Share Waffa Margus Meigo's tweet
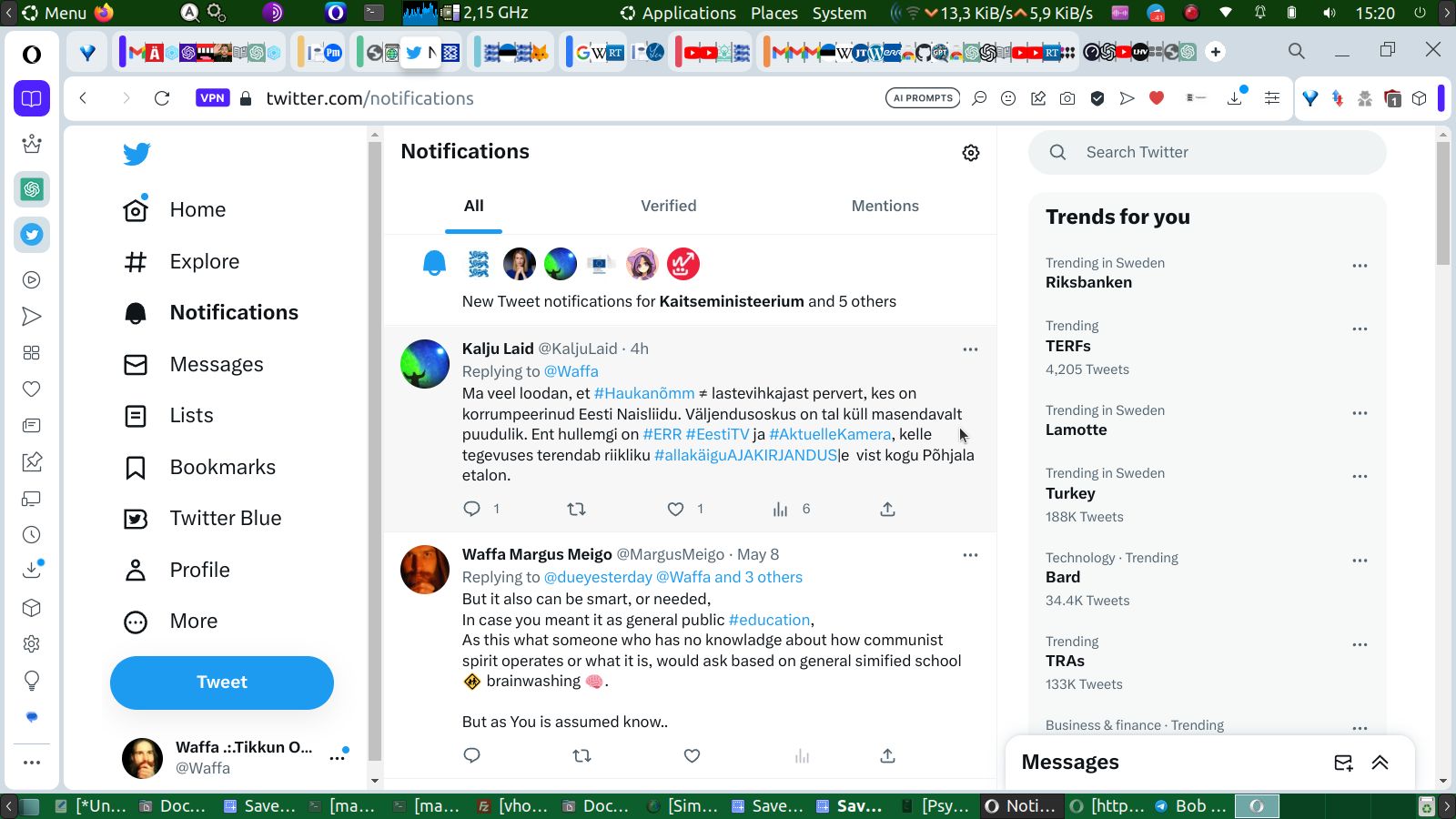This screenshot has width=1456, height=819. [x=887, y=755]
